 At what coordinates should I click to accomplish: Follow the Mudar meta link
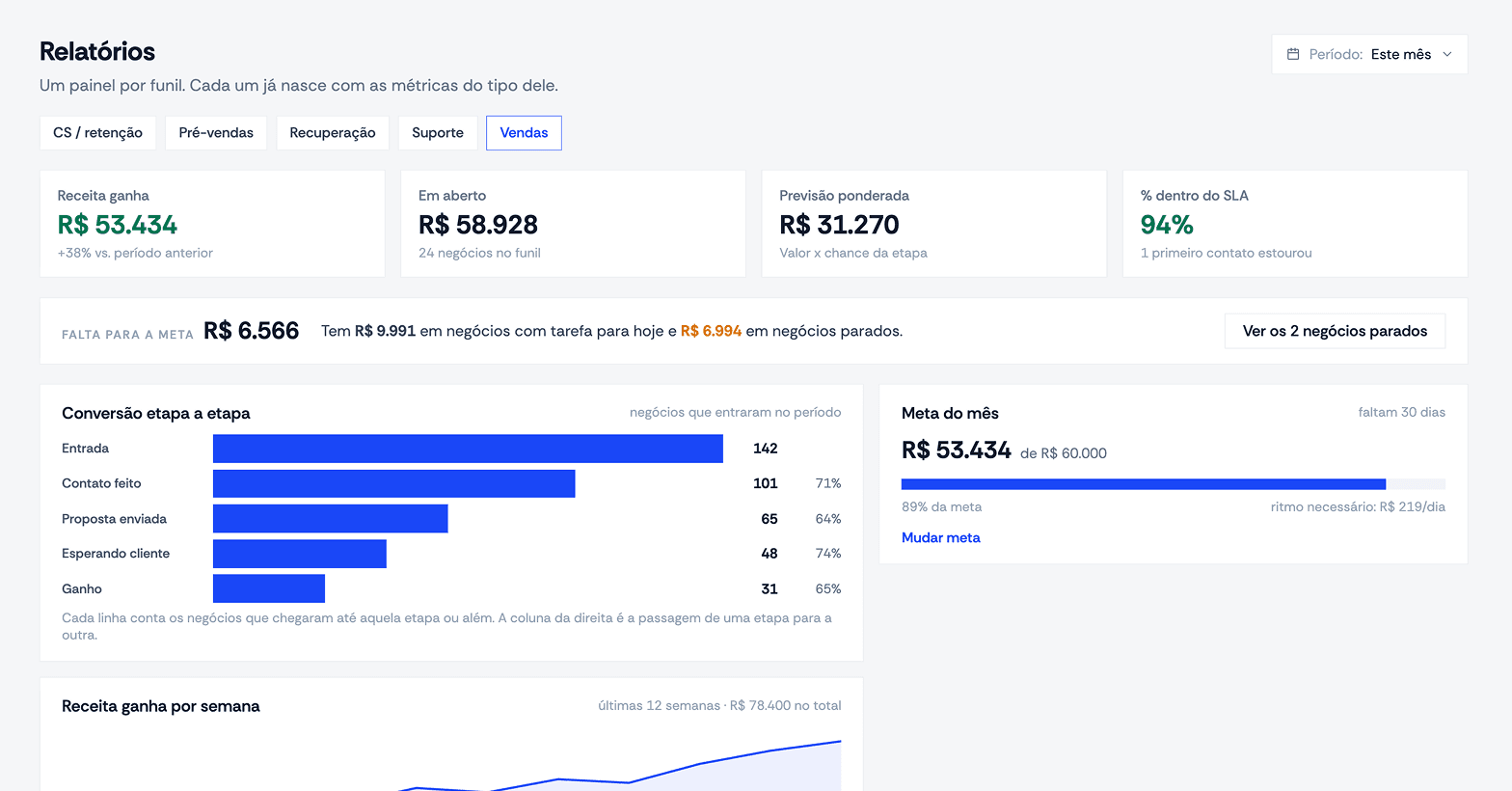coord(941,537)
